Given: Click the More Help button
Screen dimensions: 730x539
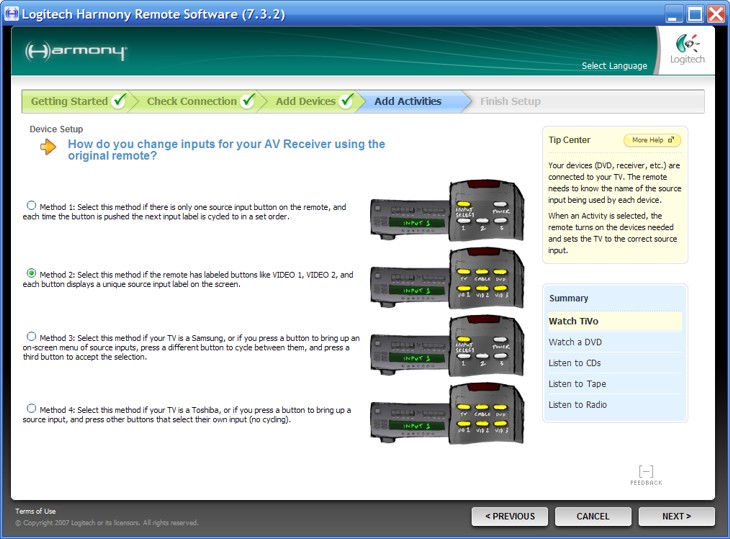Looking at the screenshot, I should [x=652, y=140].
